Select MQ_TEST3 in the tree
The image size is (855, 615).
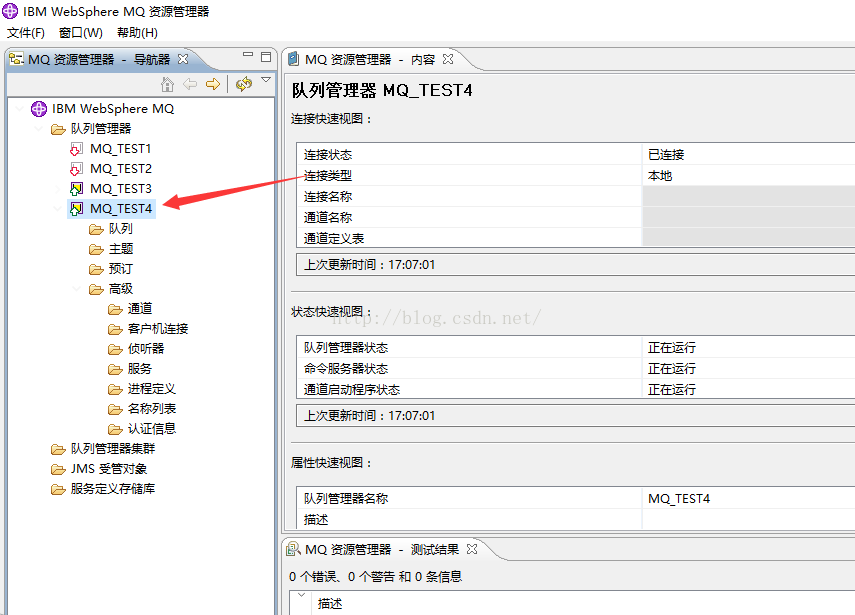[121, 189]
